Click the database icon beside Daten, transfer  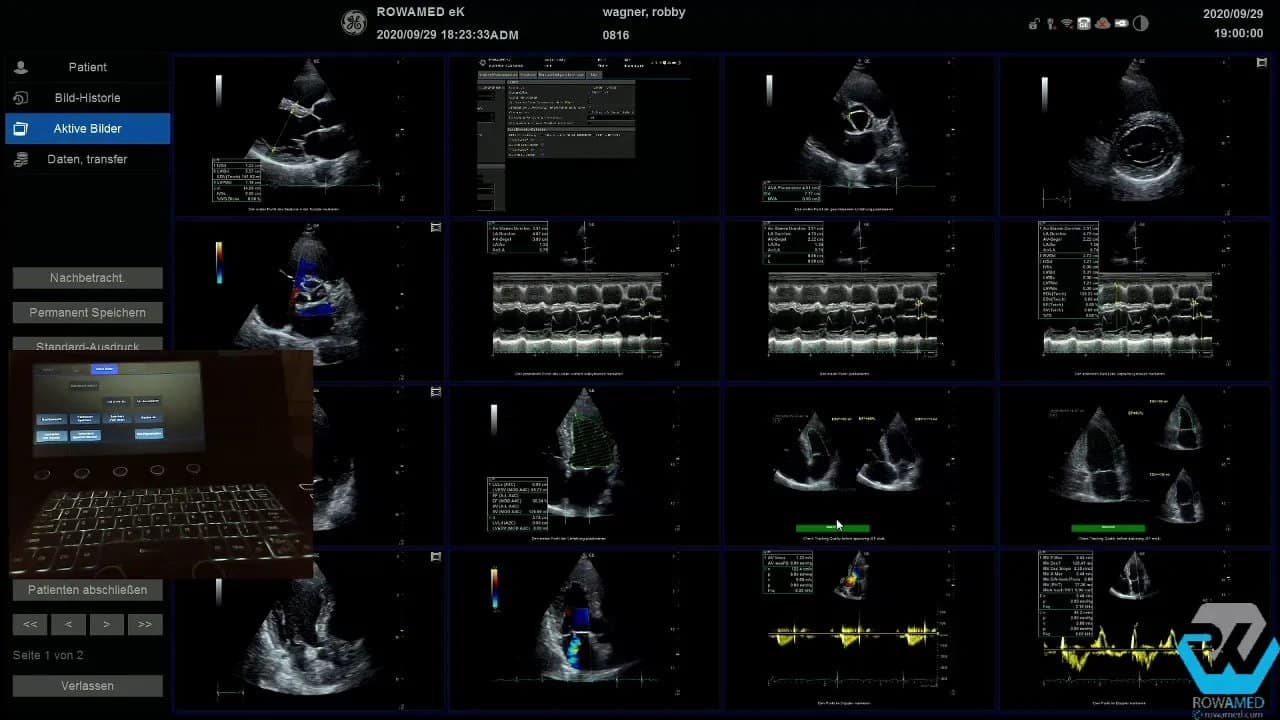click(x=21, y=159)
